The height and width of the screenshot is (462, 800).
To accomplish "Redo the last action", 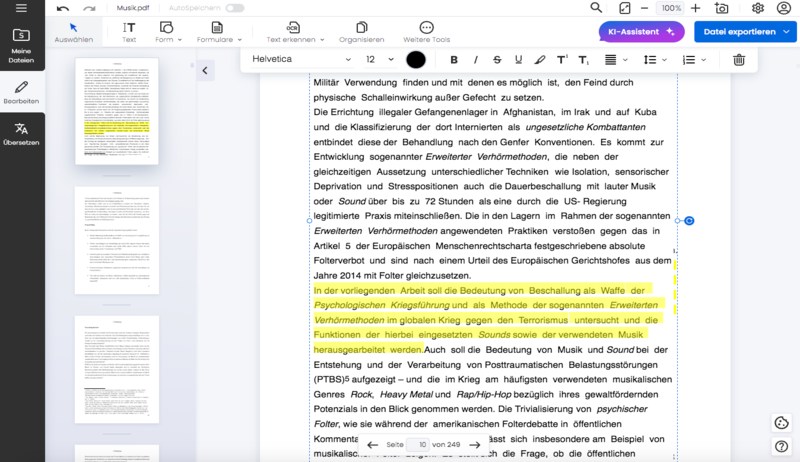I will tap(89, 8).
